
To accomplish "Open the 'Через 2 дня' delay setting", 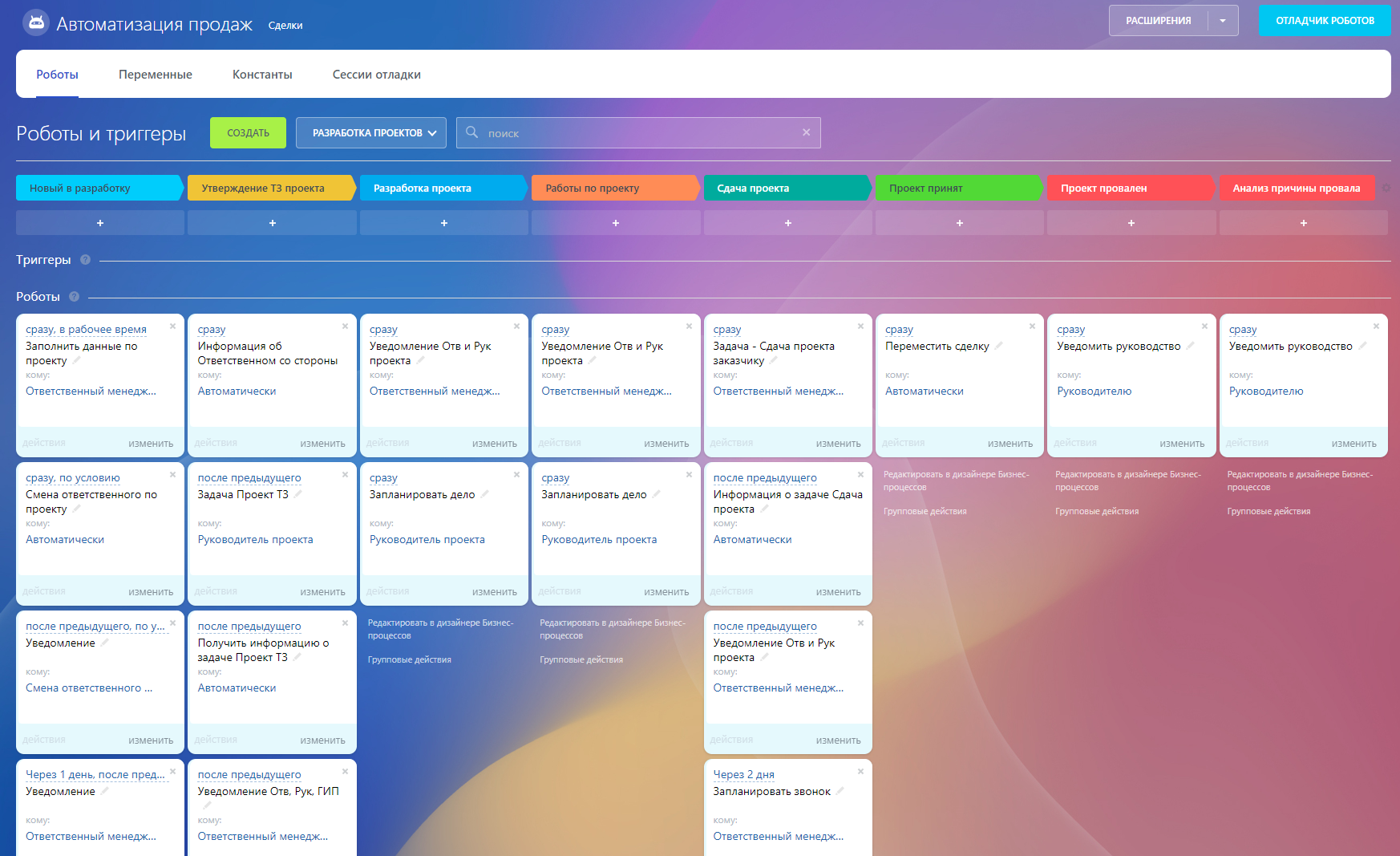I will pyautogui.click(x=744, y=774).
